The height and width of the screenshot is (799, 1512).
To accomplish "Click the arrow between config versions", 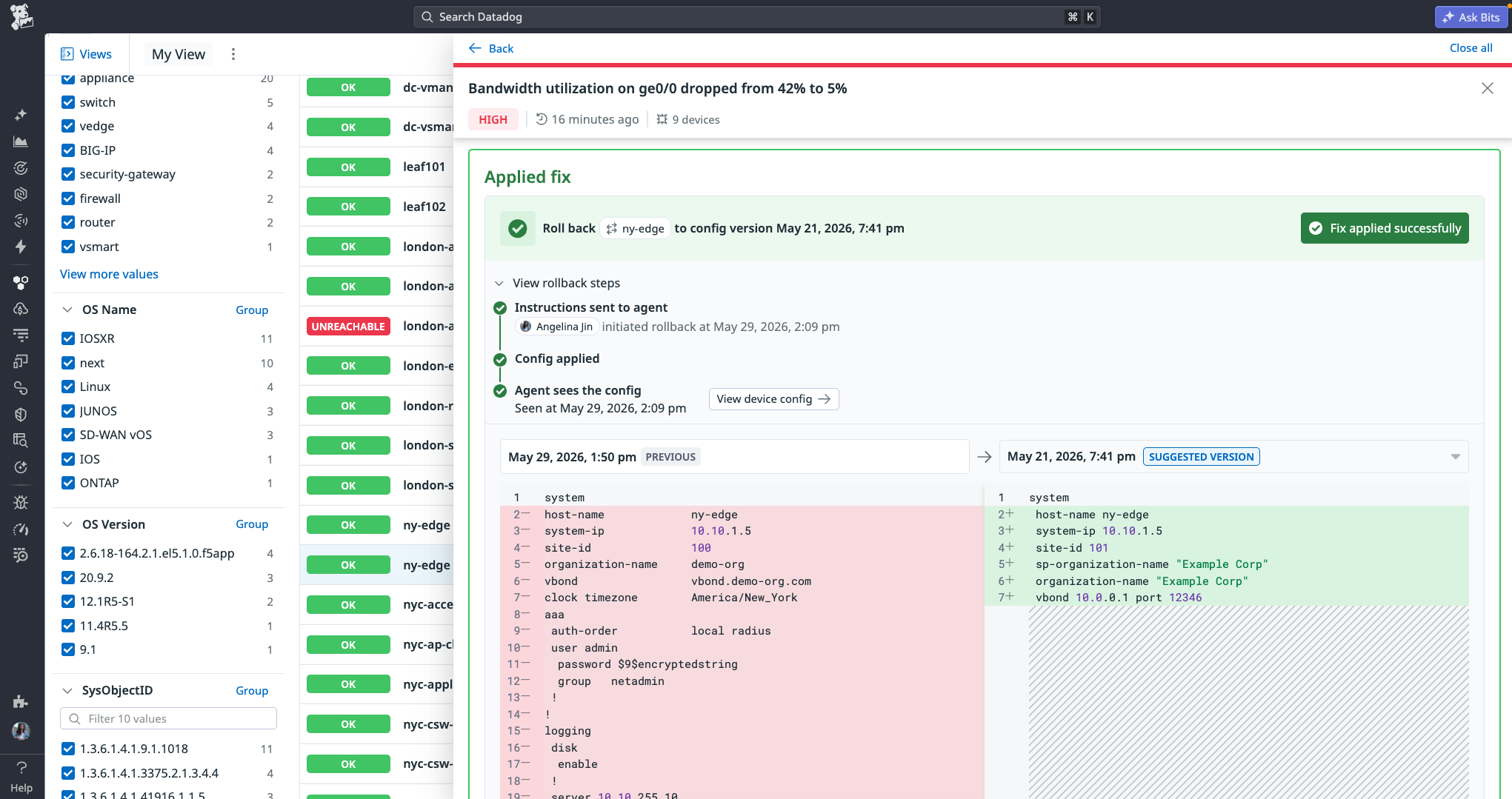I will point(985,457).
